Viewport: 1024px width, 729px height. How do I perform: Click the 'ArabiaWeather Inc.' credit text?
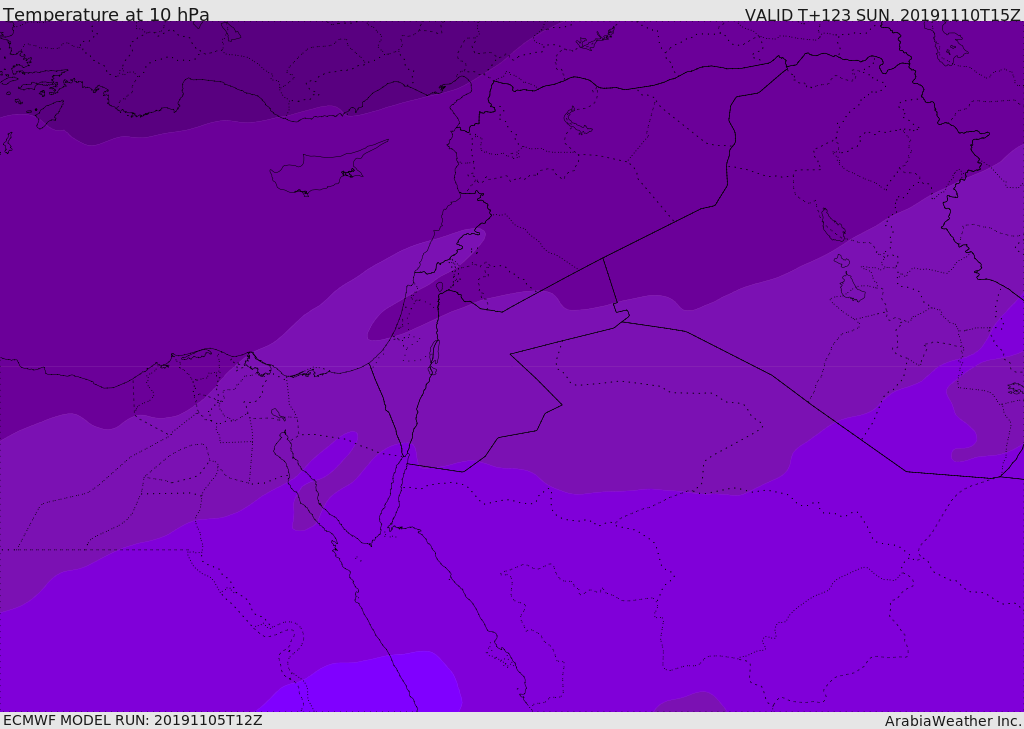coord(953,721)
